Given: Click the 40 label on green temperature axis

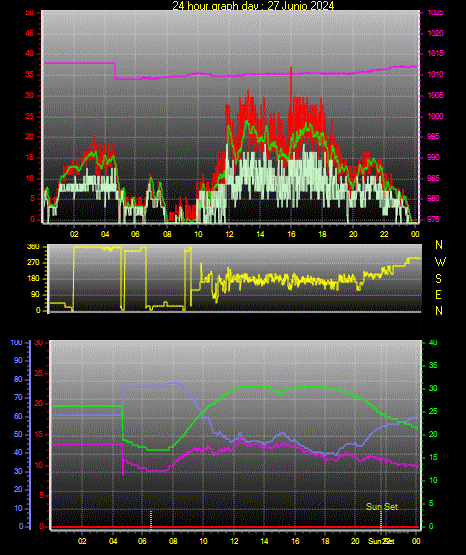Looking at the screenshot, I should [433, 342].
